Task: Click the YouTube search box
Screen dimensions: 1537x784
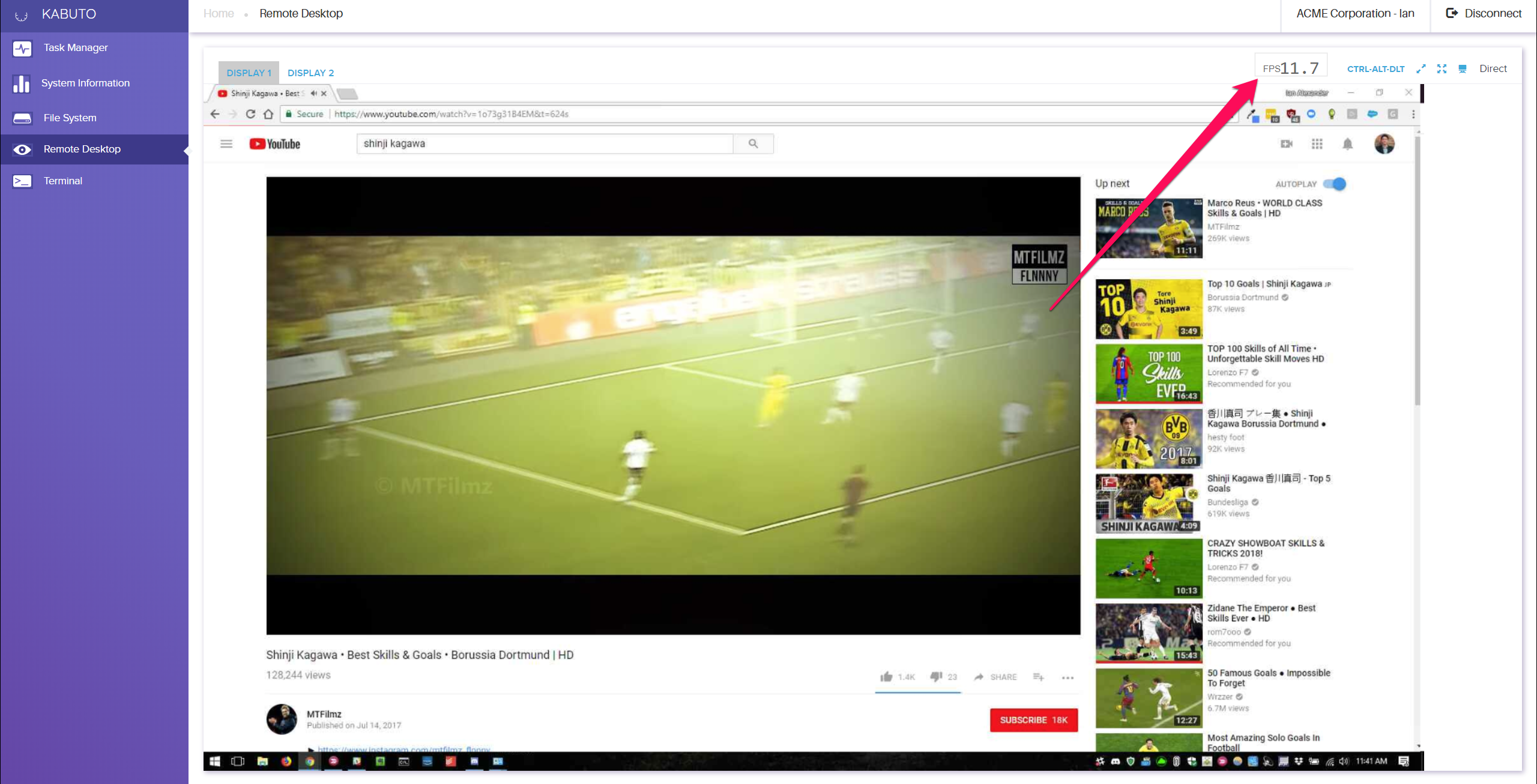Action: pyautogui.click(x=545, y=144)
